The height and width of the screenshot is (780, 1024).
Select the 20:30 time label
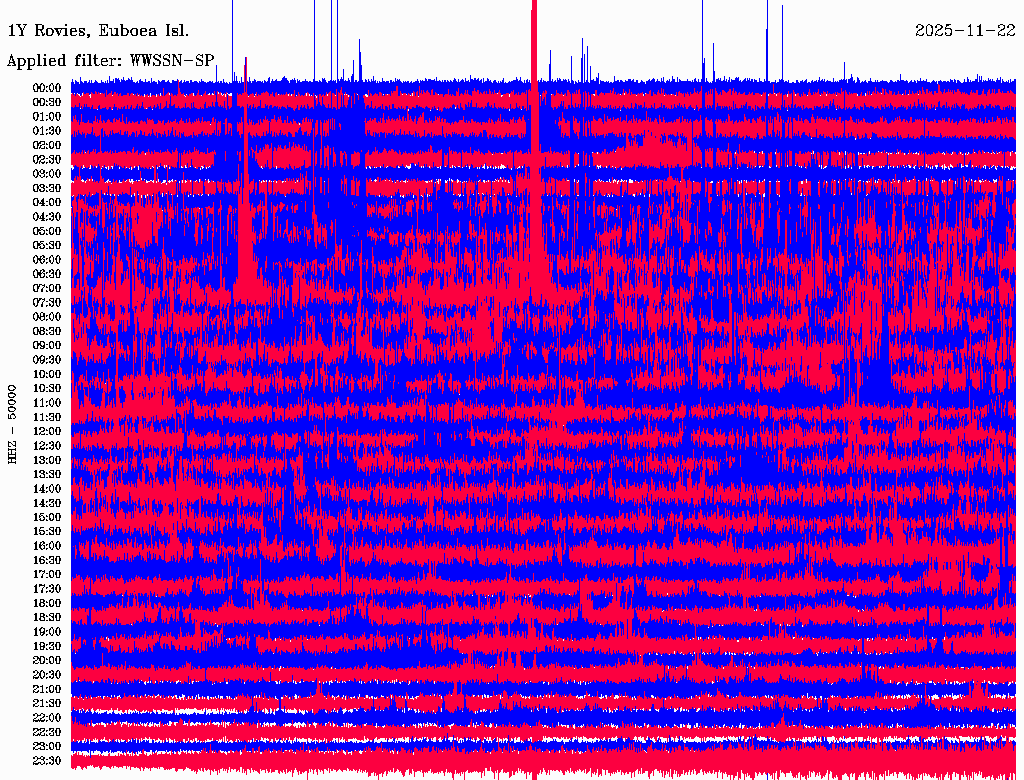point(47,674)
